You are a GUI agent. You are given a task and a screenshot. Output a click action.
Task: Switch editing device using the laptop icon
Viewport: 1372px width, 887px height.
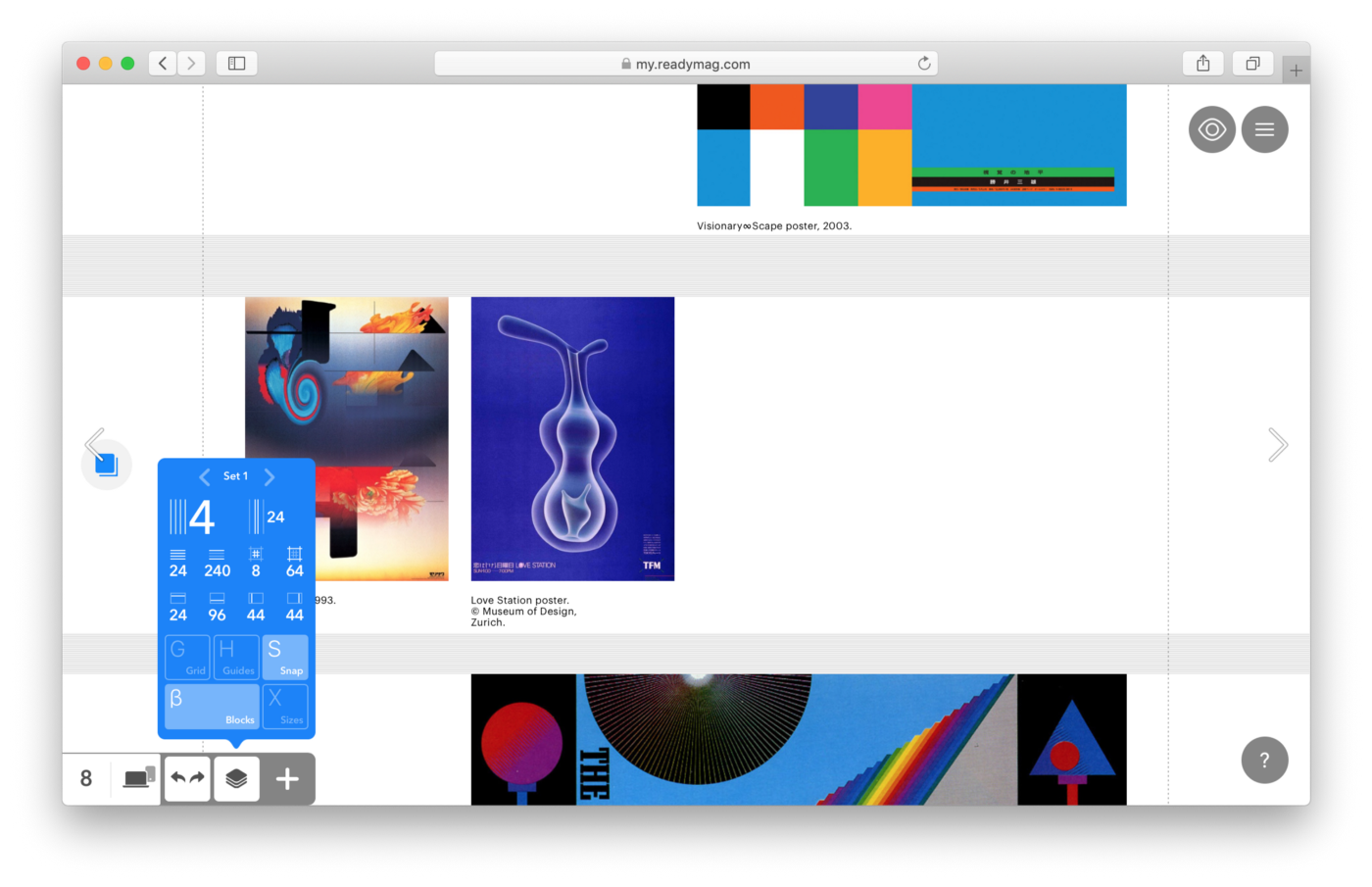pos(136,778)
